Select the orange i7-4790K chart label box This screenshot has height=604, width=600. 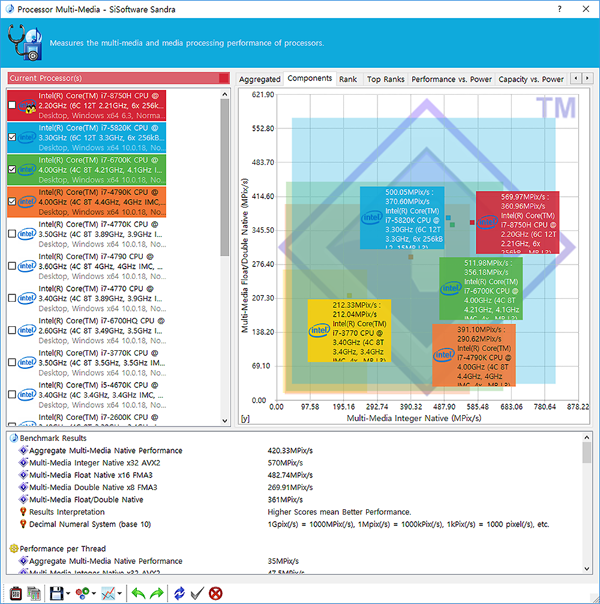pyautogui.click(x=474, y=355)
